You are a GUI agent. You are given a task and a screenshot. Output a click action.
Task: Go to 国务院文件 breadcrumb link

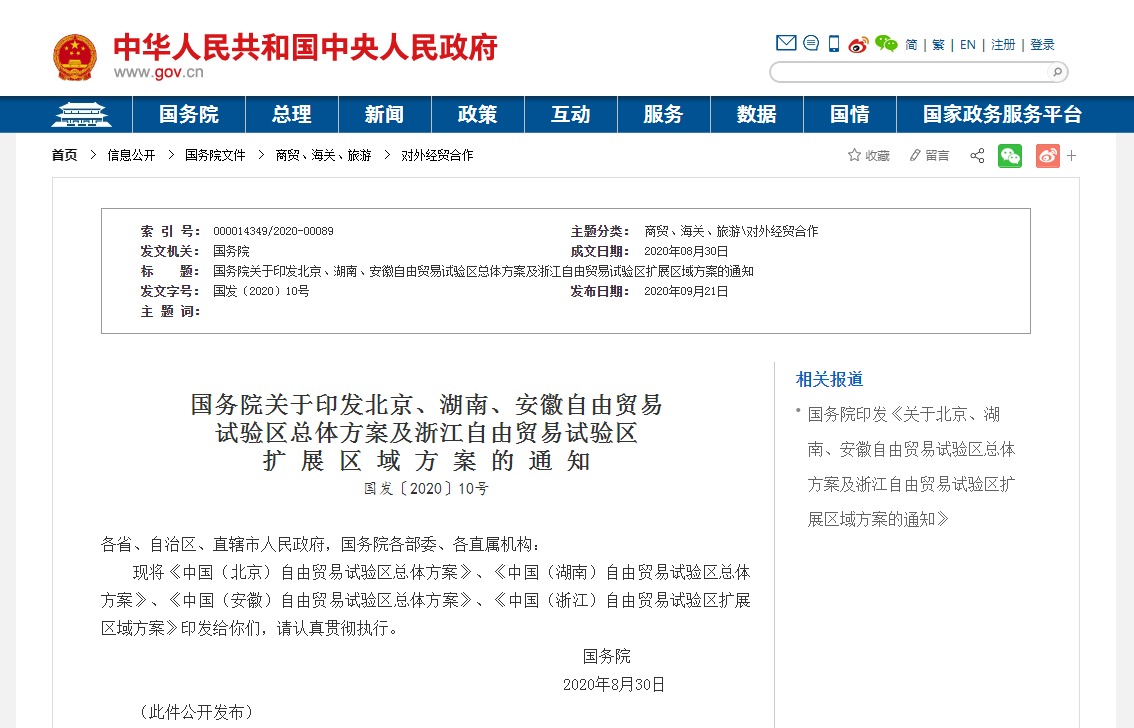pos(215,156)
